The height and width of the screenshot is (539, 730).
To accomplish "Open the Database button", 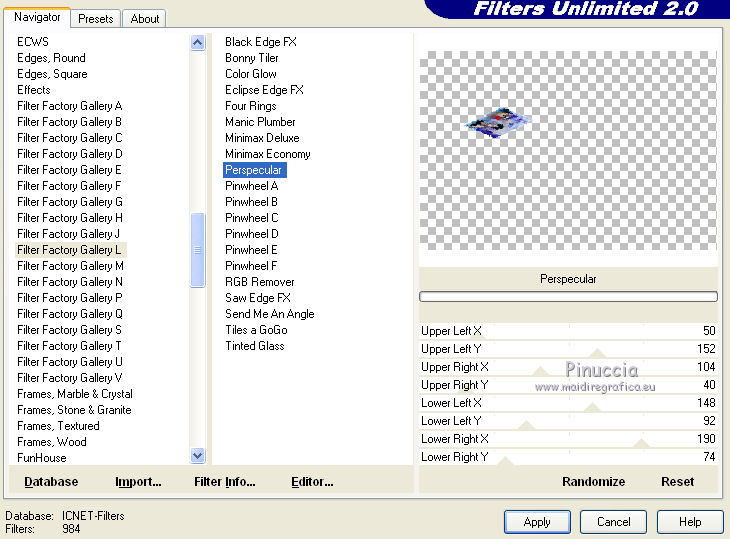I will pos(51,481).
